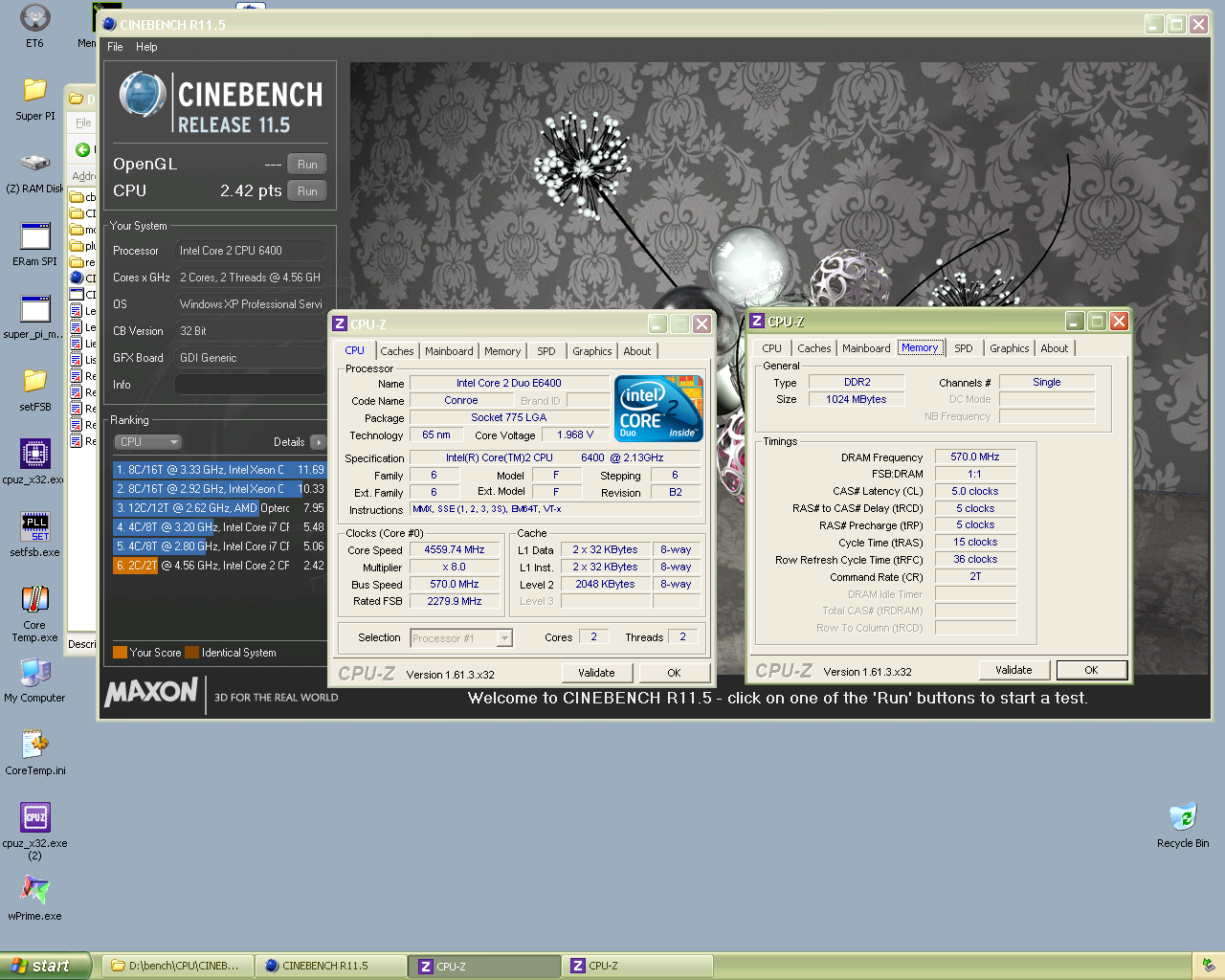1225x980 pixels.
Task: Run the CPU benchmark
Action: 307,191
